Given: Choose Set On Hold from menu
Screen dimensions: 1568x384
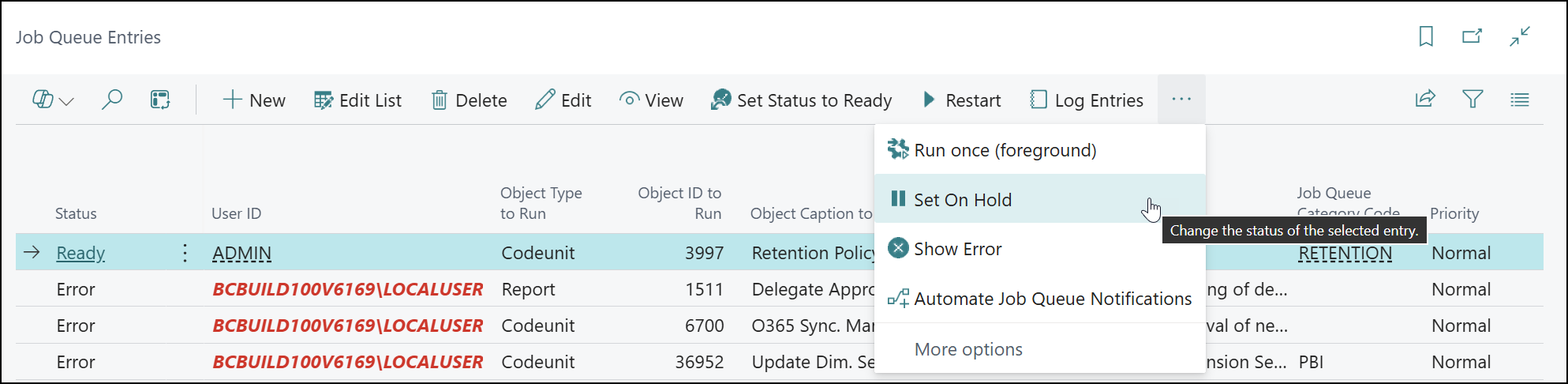Looking at the screenshot, I should [1040, 199].
